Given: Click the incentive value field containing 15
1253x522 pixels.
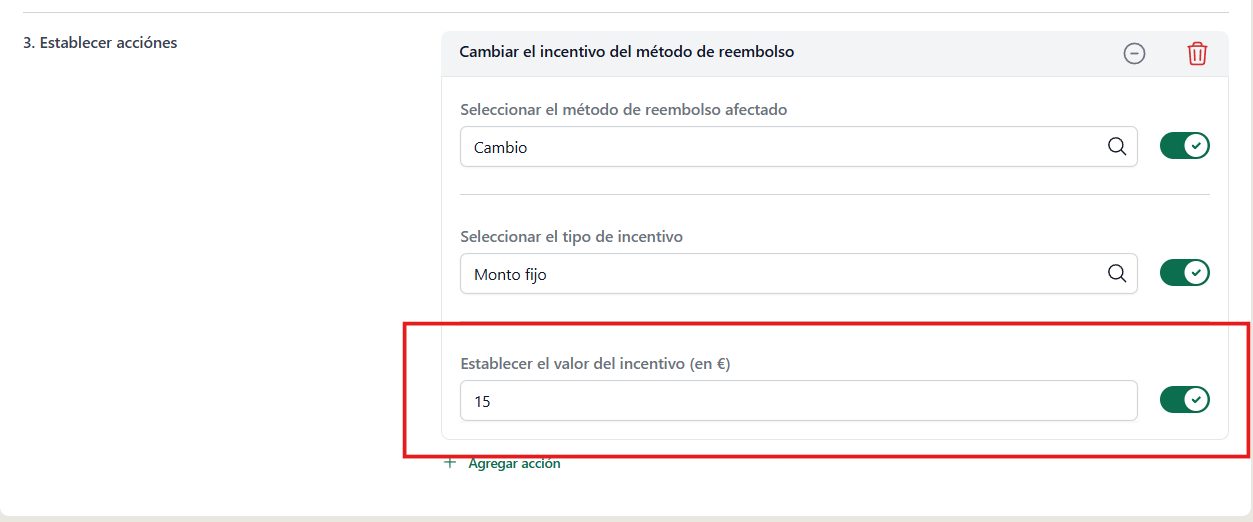Looking at the screenshot, I should point(799,400).
